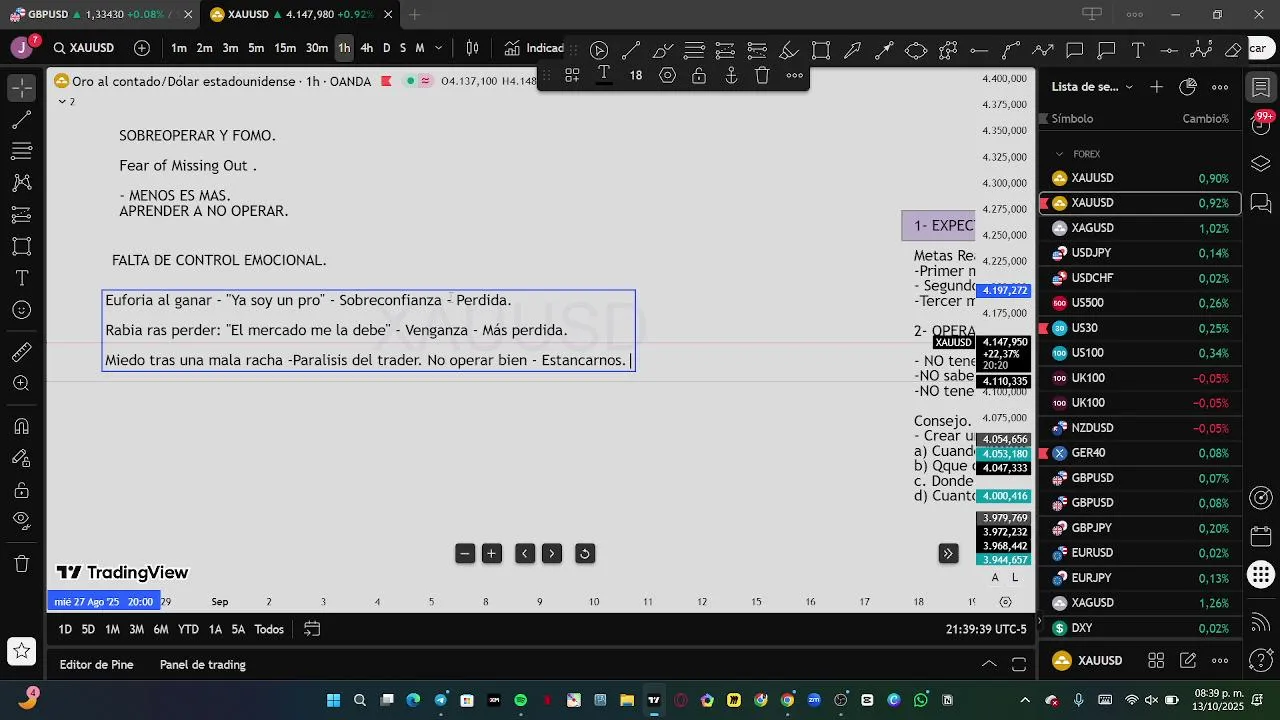Switch to the 5m timeframe
Image resolution: width=1280 pixels, height=720 pixels.
[x=256, y=48]
